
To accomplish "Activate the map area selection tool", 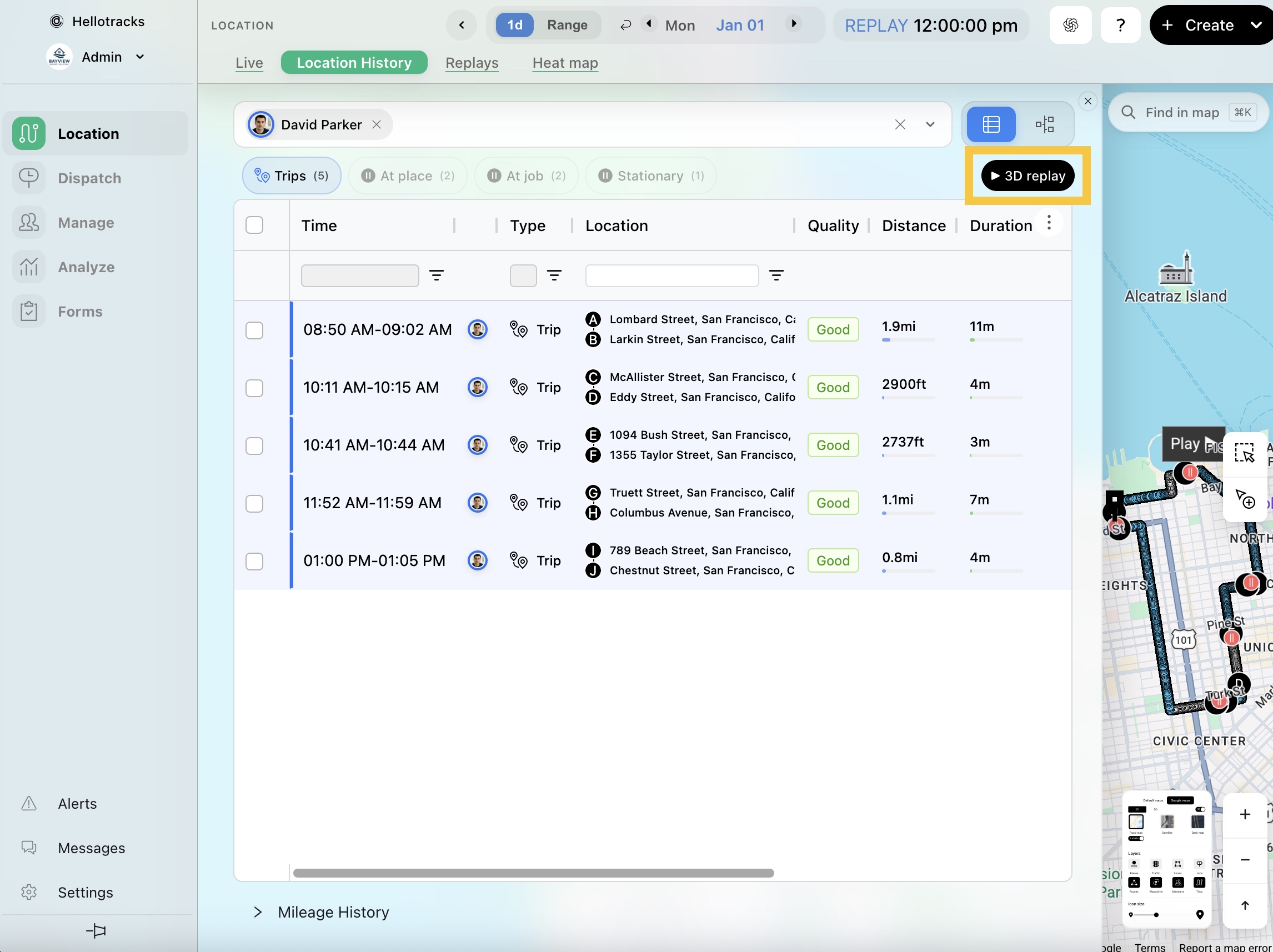I will (1244, 453).
